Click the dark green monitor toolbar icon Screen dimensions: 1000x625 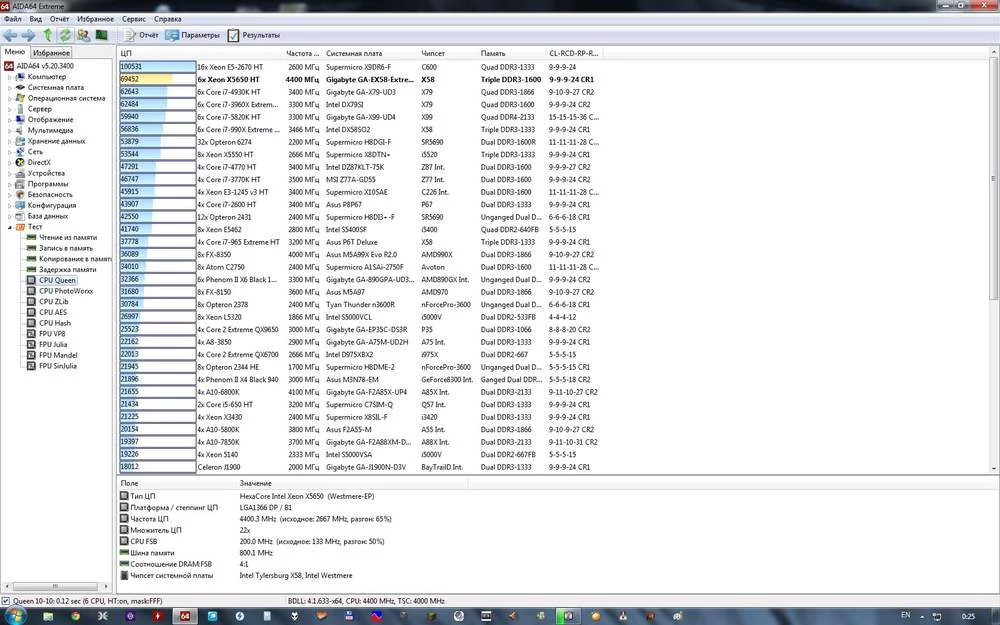coord(101,35)
